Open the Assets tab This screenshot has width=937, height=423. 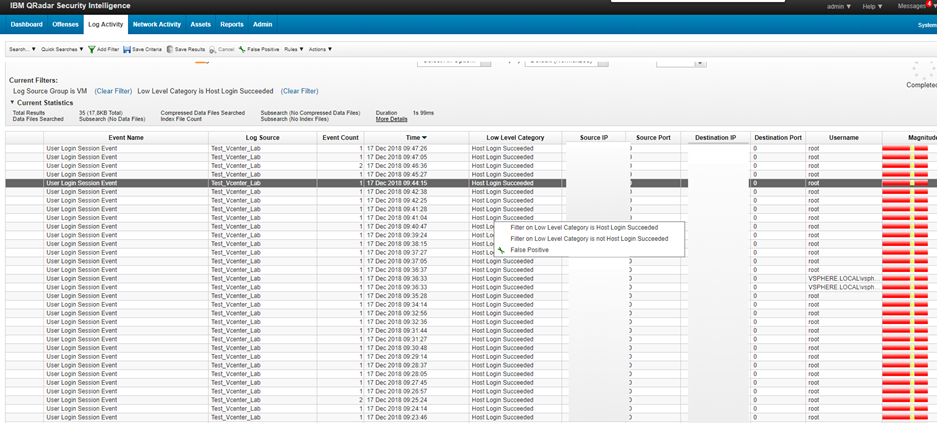click(x=200, y=24)
